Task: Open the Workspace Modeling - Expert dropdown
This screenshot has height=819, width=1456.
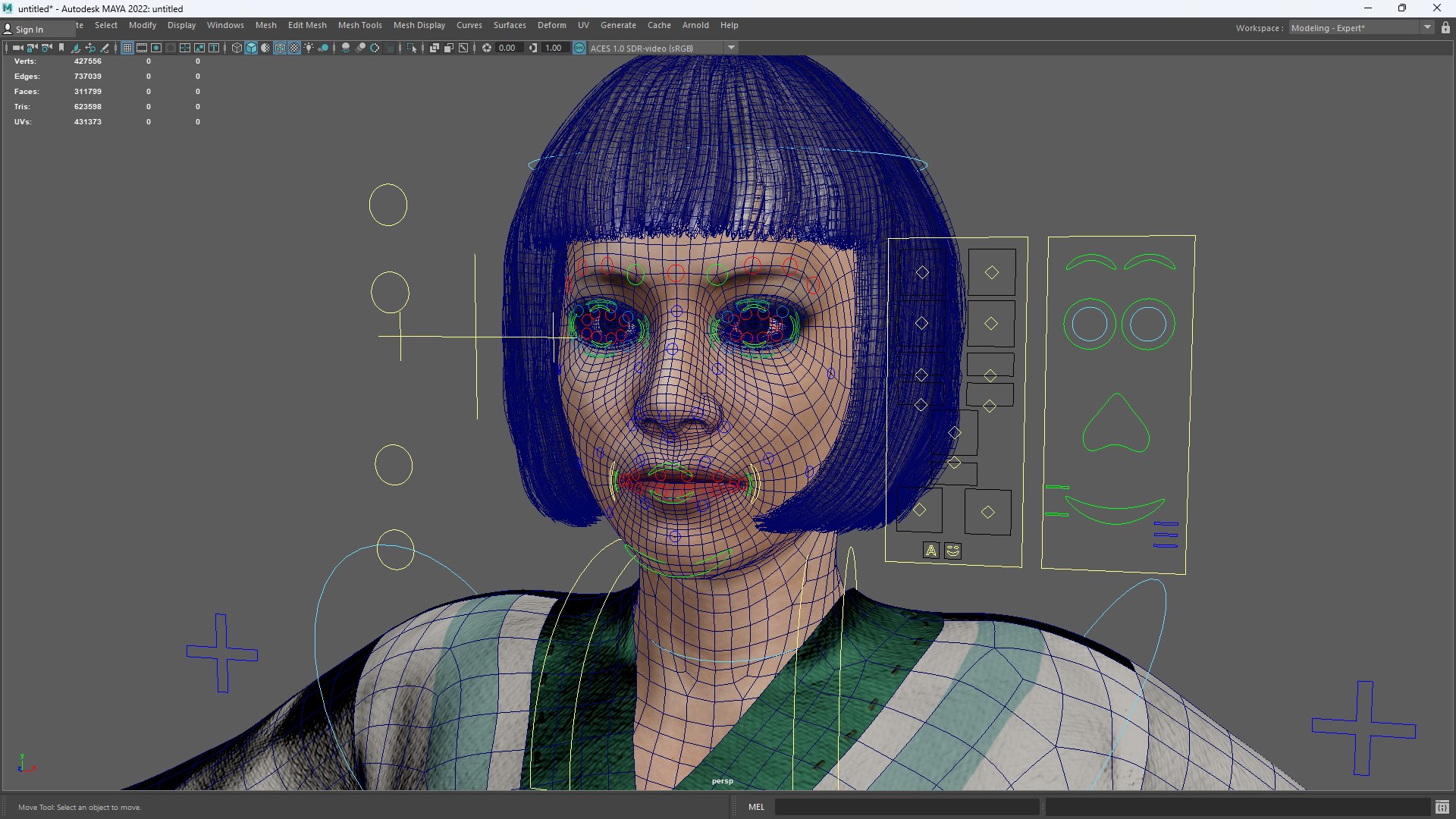Action: point(1427,28)
